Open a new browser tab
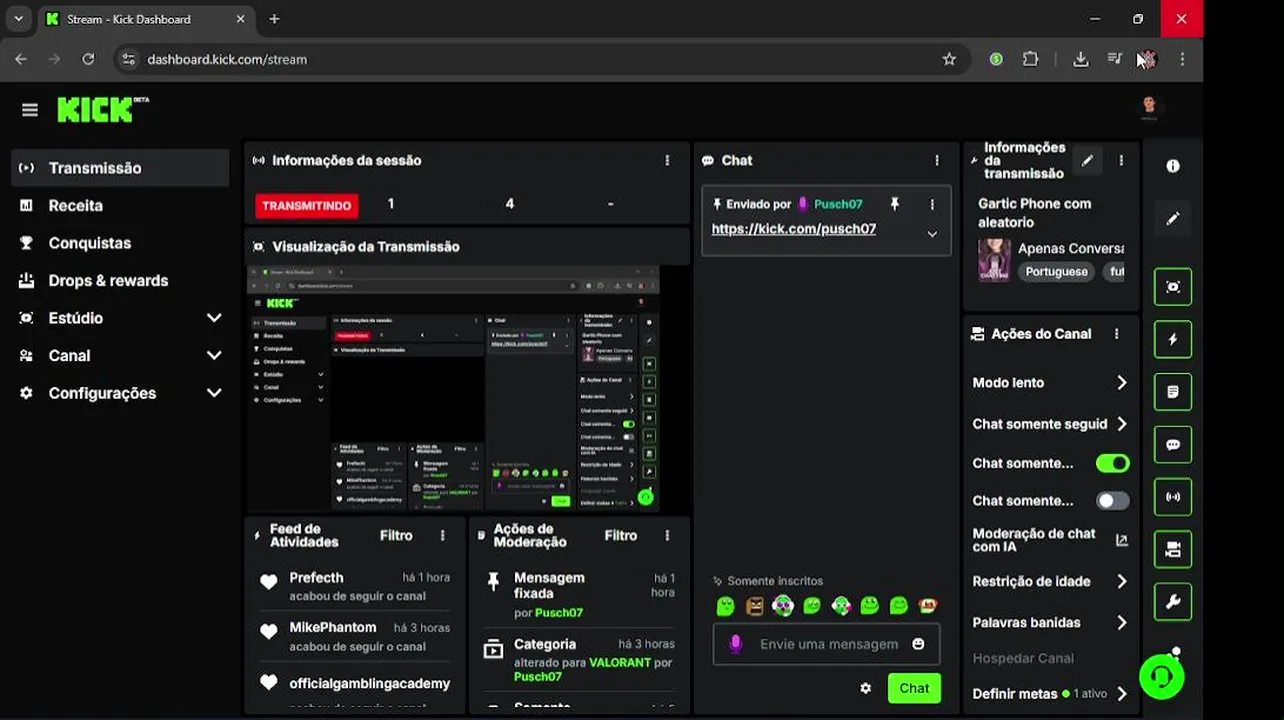The height and width of the screenshot is (720, 1284). pos(274,19)
